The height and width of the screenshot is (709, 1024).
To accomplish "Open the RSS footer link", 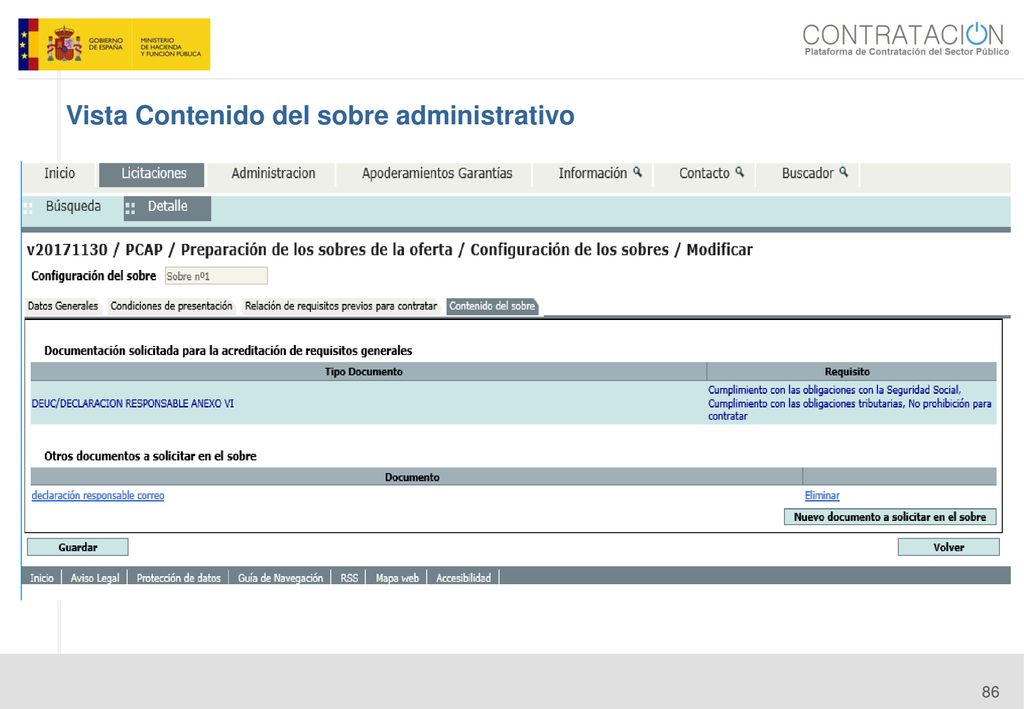I will click(x=349, y=578).
